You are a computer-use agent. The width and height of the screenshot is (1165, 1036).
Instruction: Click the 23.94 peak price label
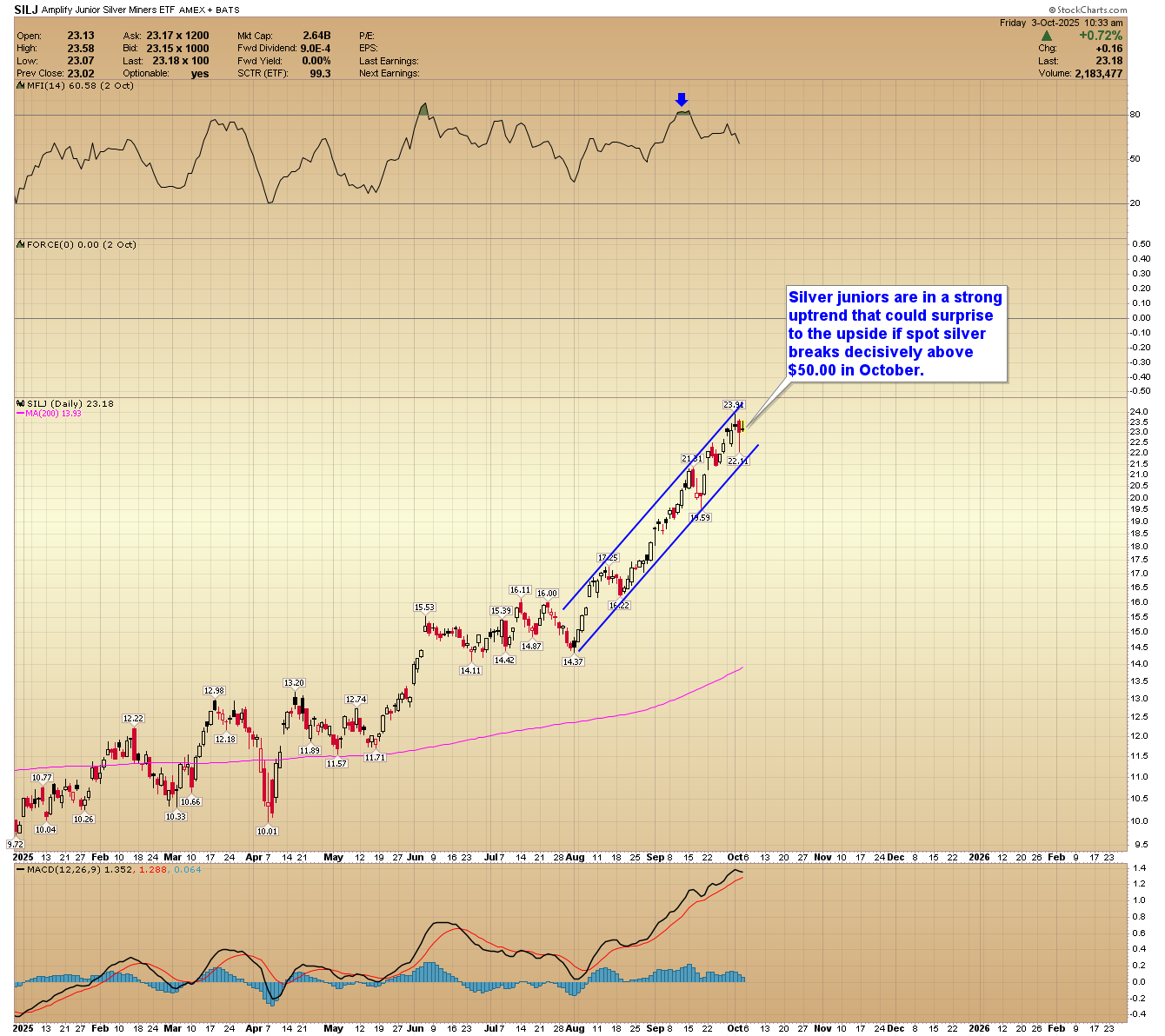pyautogui.click(x=734, y=405)
